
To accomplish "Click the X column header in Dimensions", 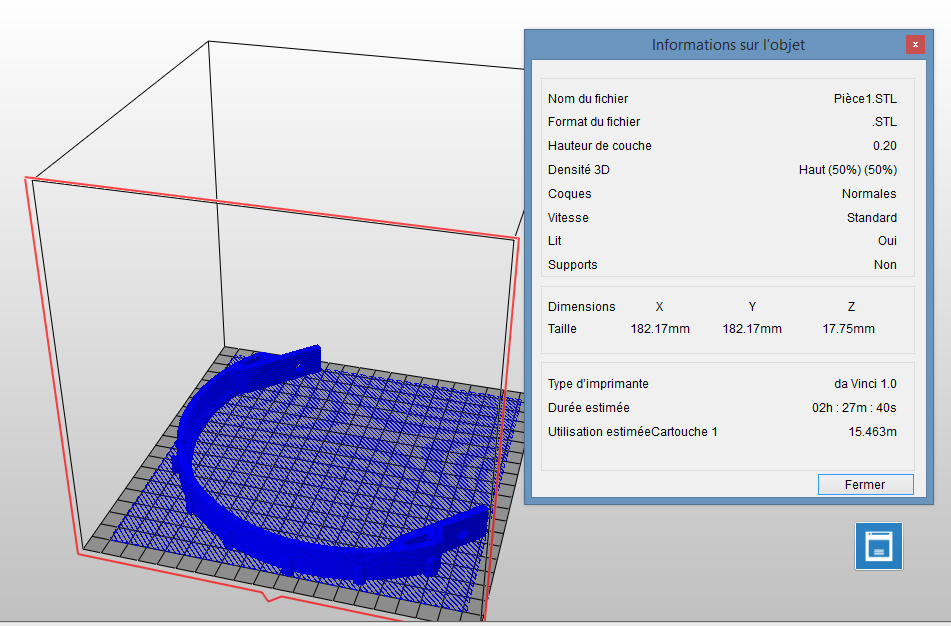I will tap(659, 306).
